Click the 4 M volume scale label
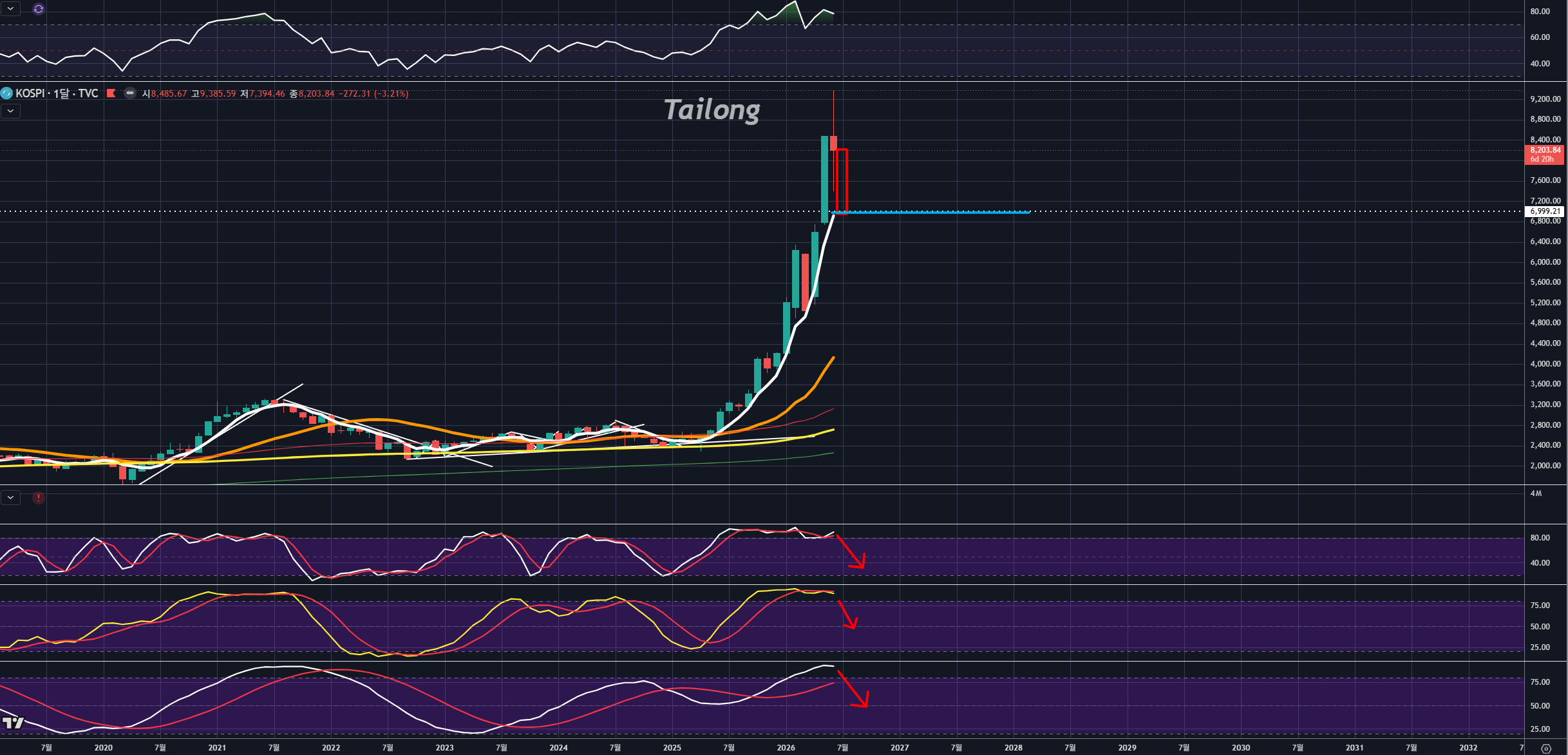The image size is (1568, 755). (x=1536, y=493)
